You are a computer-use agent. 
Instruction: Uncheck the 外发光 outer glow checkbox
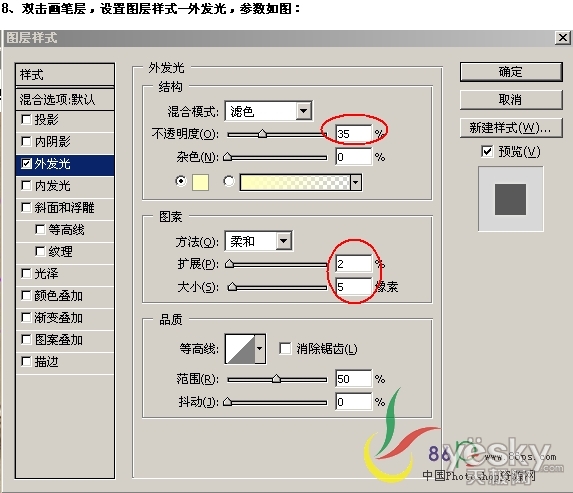pyautogui.click(x=26, y=163)
